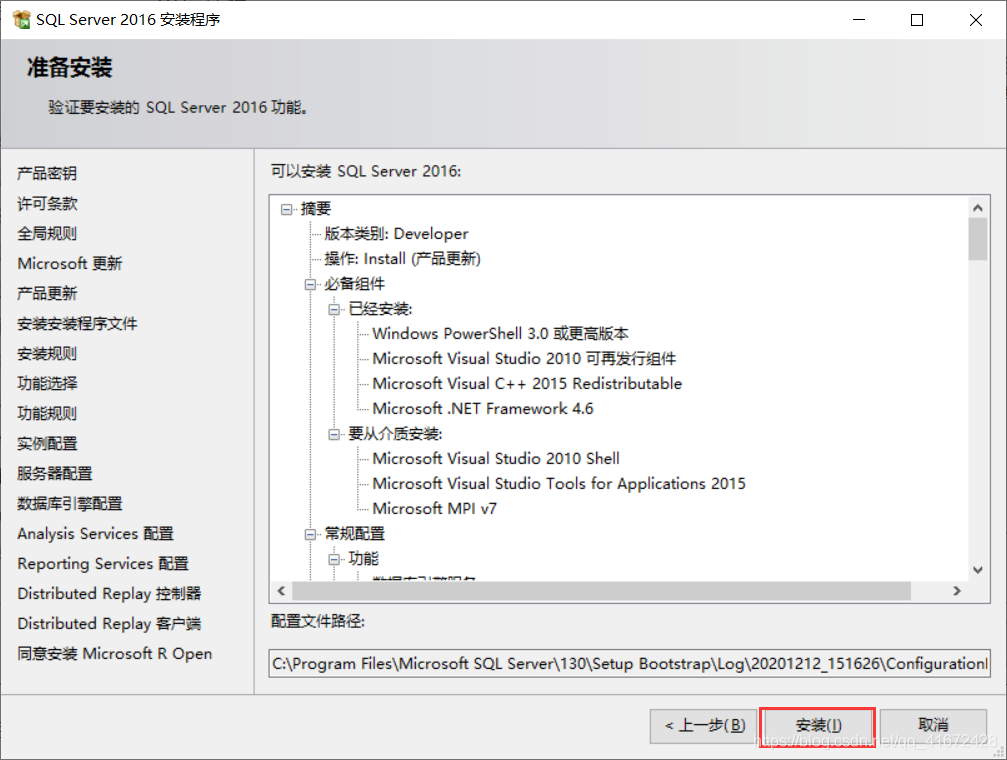This screenshot has width=1007, height=760.
Task: Click the SQL Server setup title bar icon
Action: pos(21,19)
